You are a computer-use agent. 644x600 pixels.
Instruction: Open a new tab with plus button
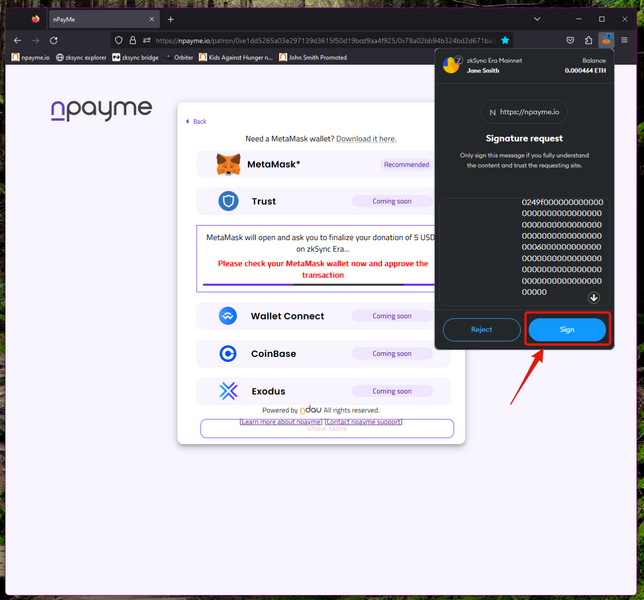170,19
